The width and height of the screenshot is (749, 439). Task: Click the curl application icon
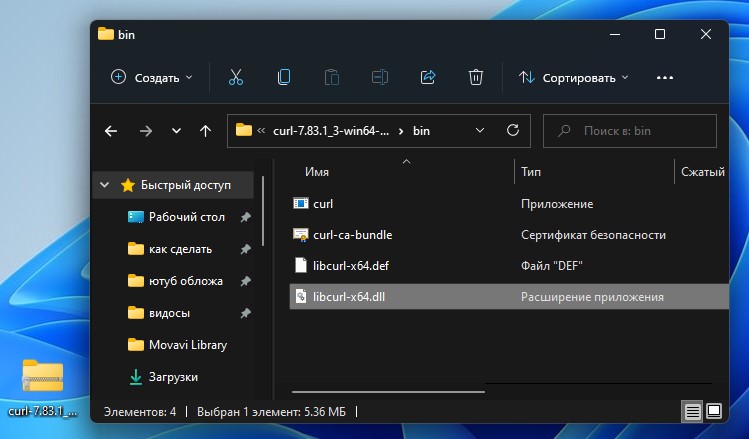[300, 203]
